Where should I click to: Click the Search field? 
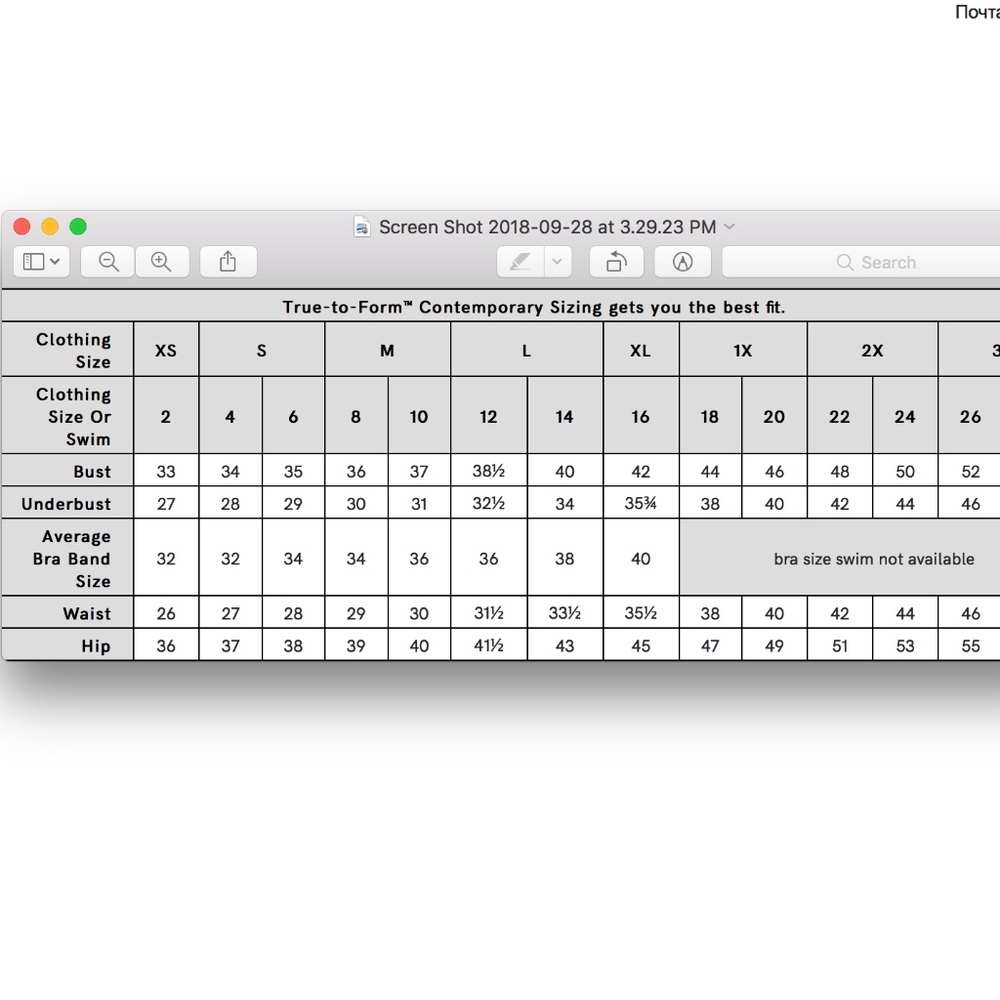click(x=861, y=261)
